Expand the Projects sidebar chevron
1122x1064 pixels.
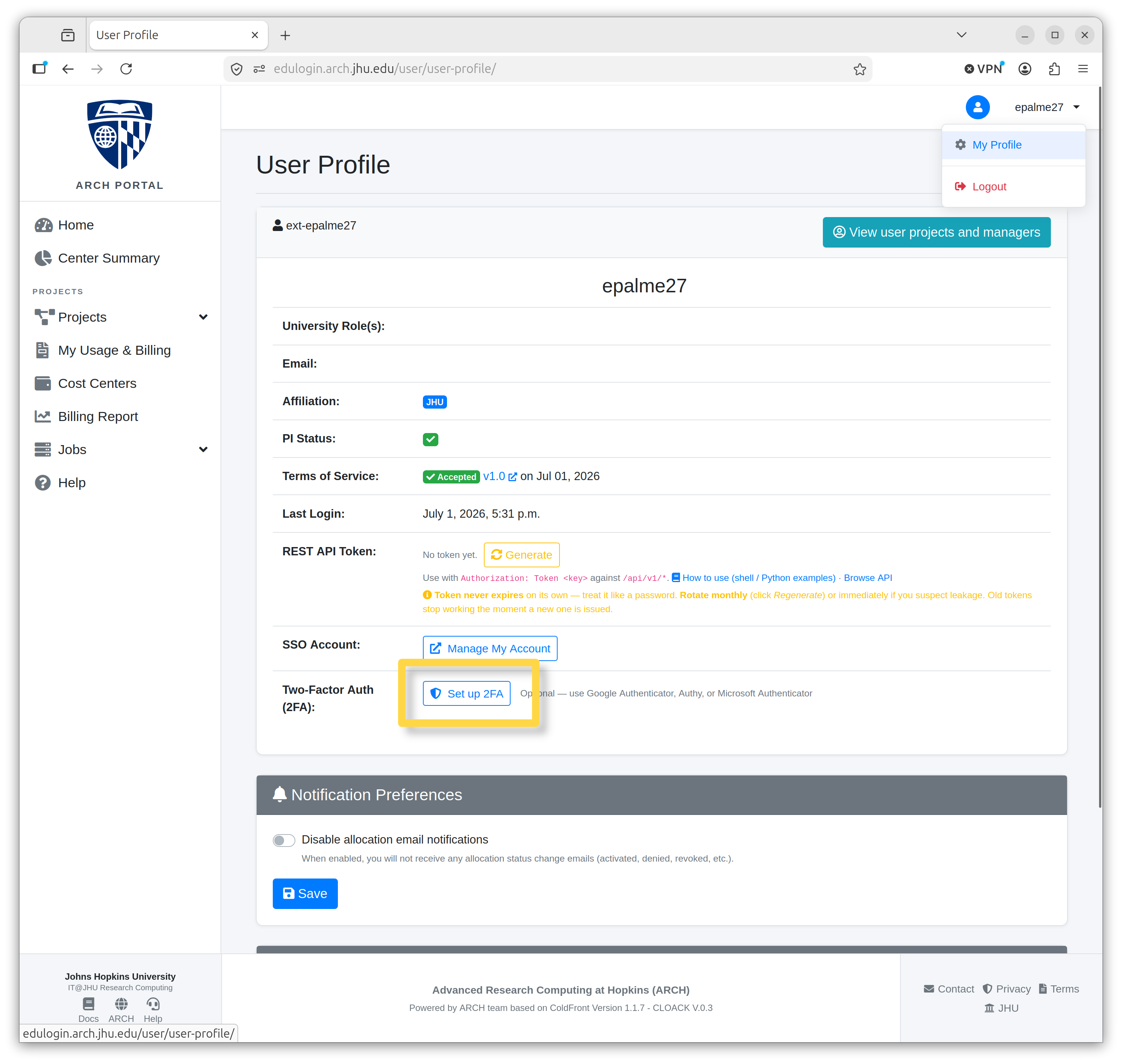point(203,317)
